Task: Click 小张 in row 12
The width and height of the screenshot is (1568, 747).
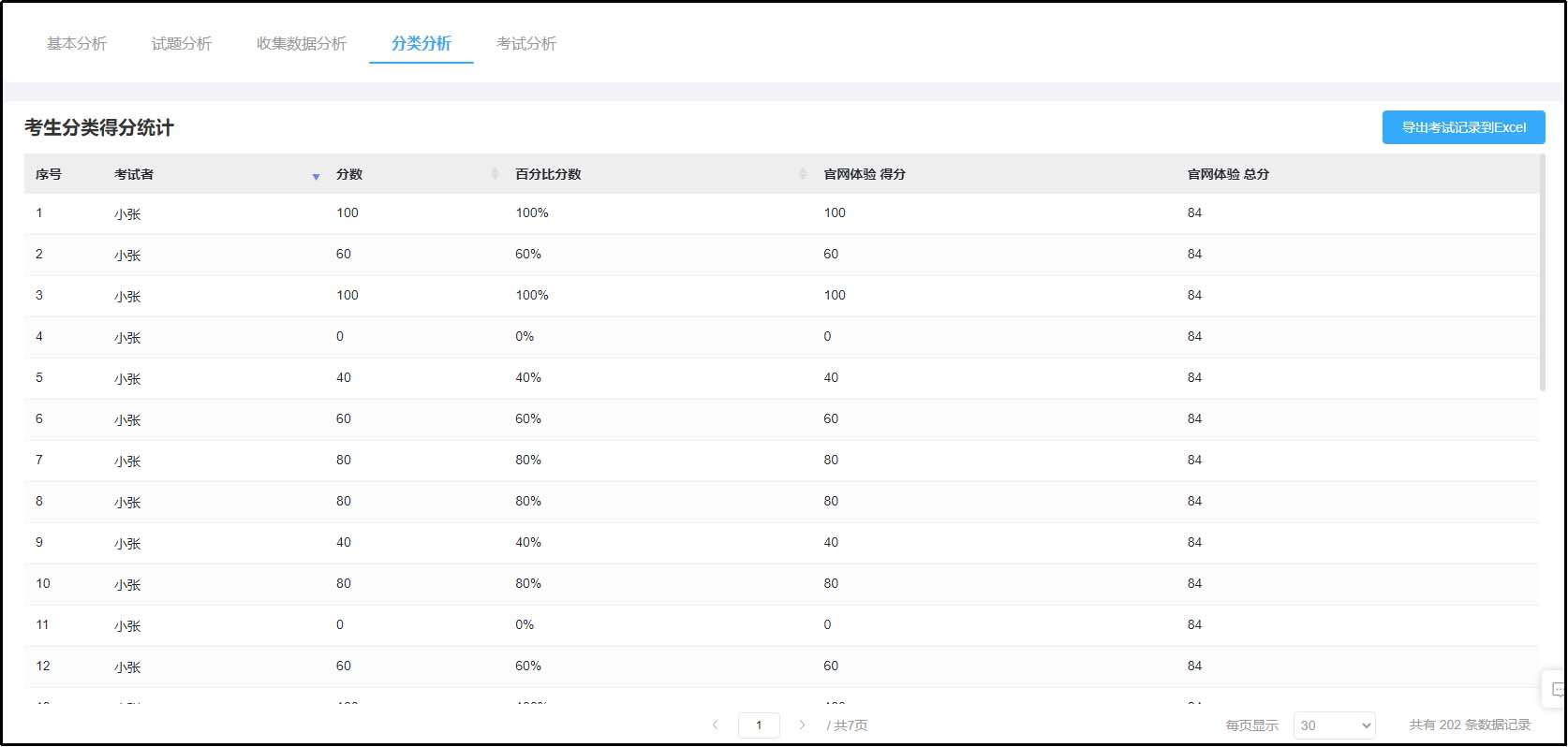Action: (x=127, y=666)
